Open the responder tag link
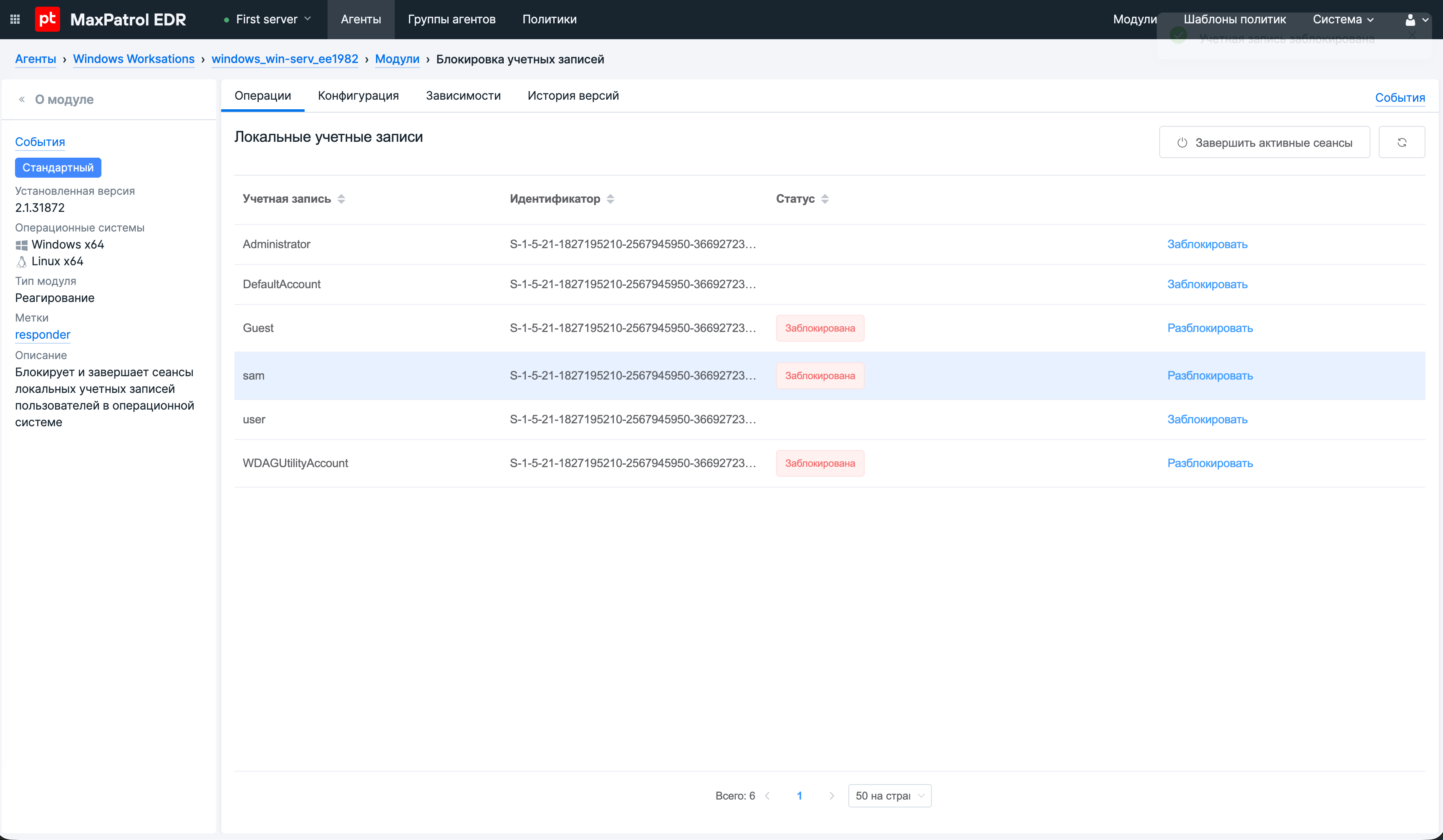 pos(43,335)
